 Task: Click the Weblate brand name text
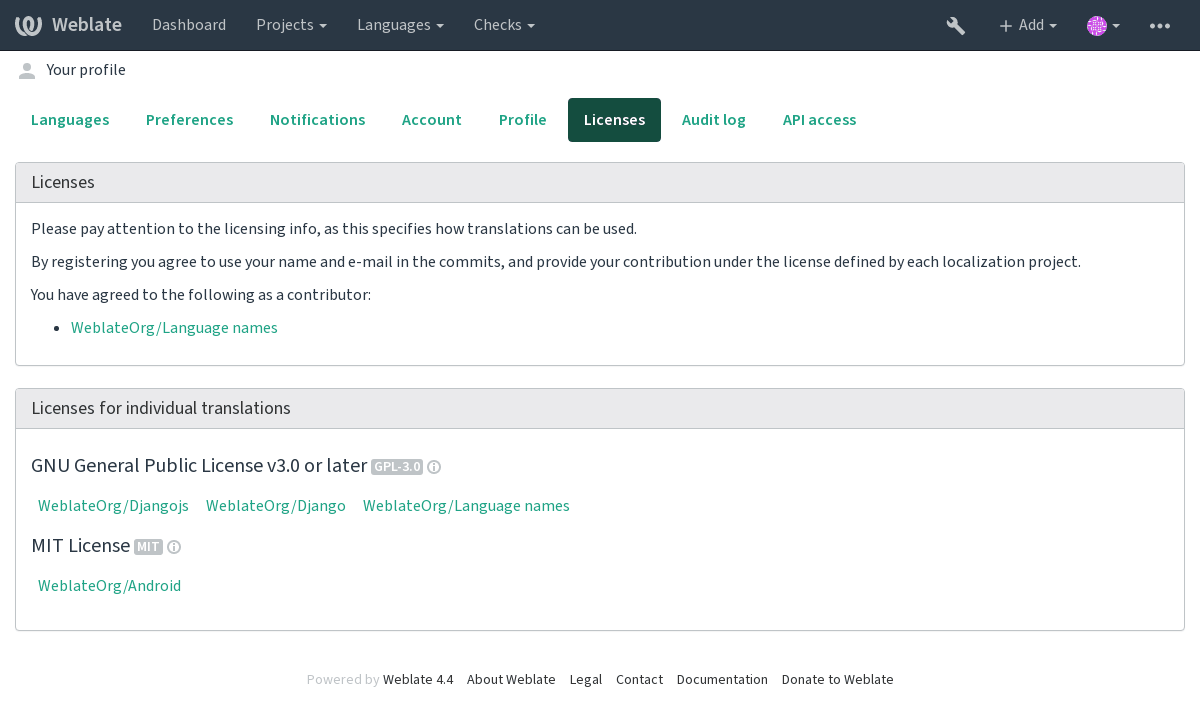[x=87, y=25]
